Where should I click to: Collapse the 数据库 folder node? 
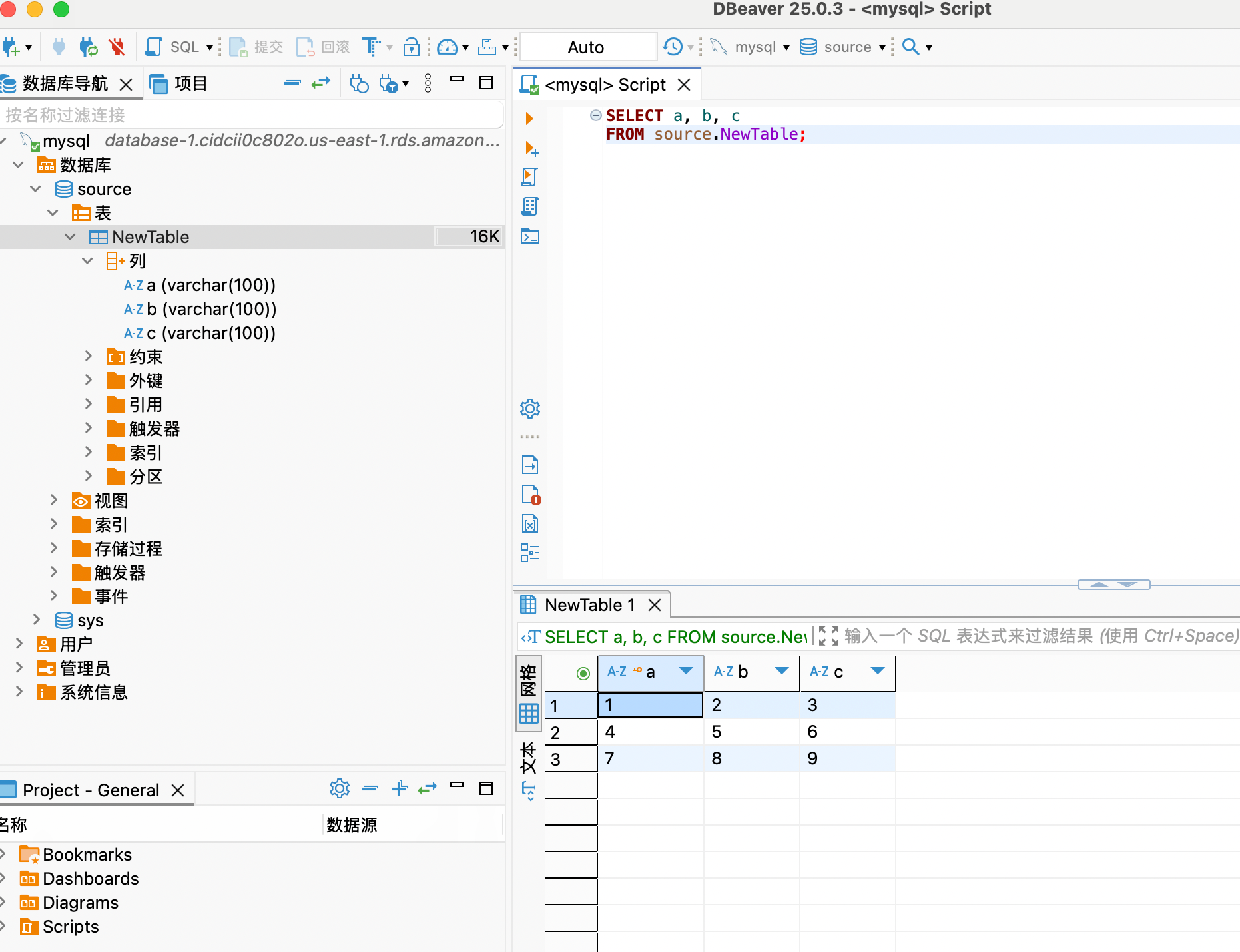point(19,165)
